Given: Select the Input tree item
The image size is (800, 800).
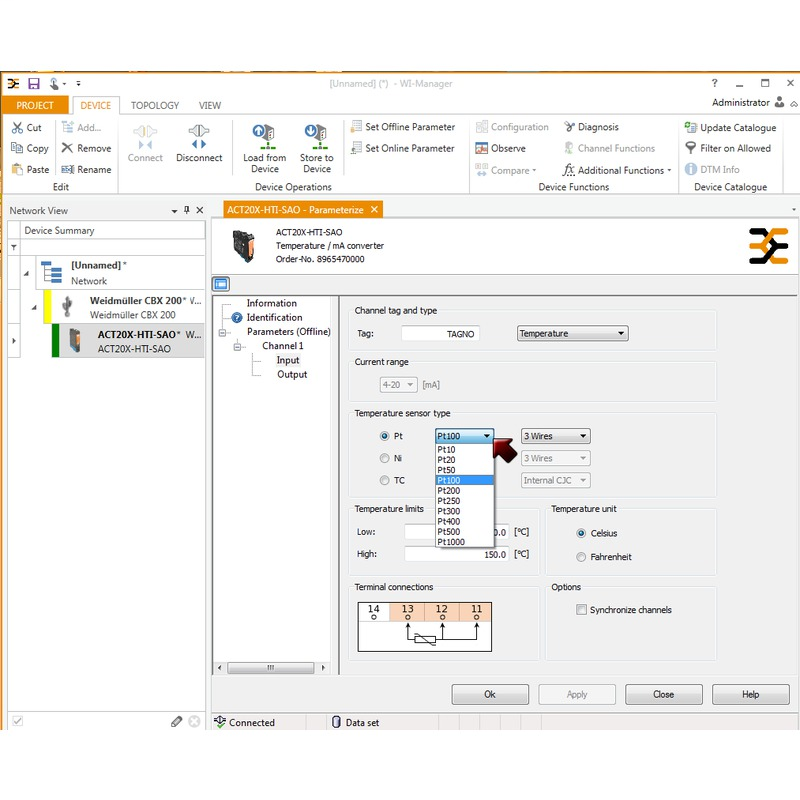Looking at the screenshot, I should pos(288,360).
